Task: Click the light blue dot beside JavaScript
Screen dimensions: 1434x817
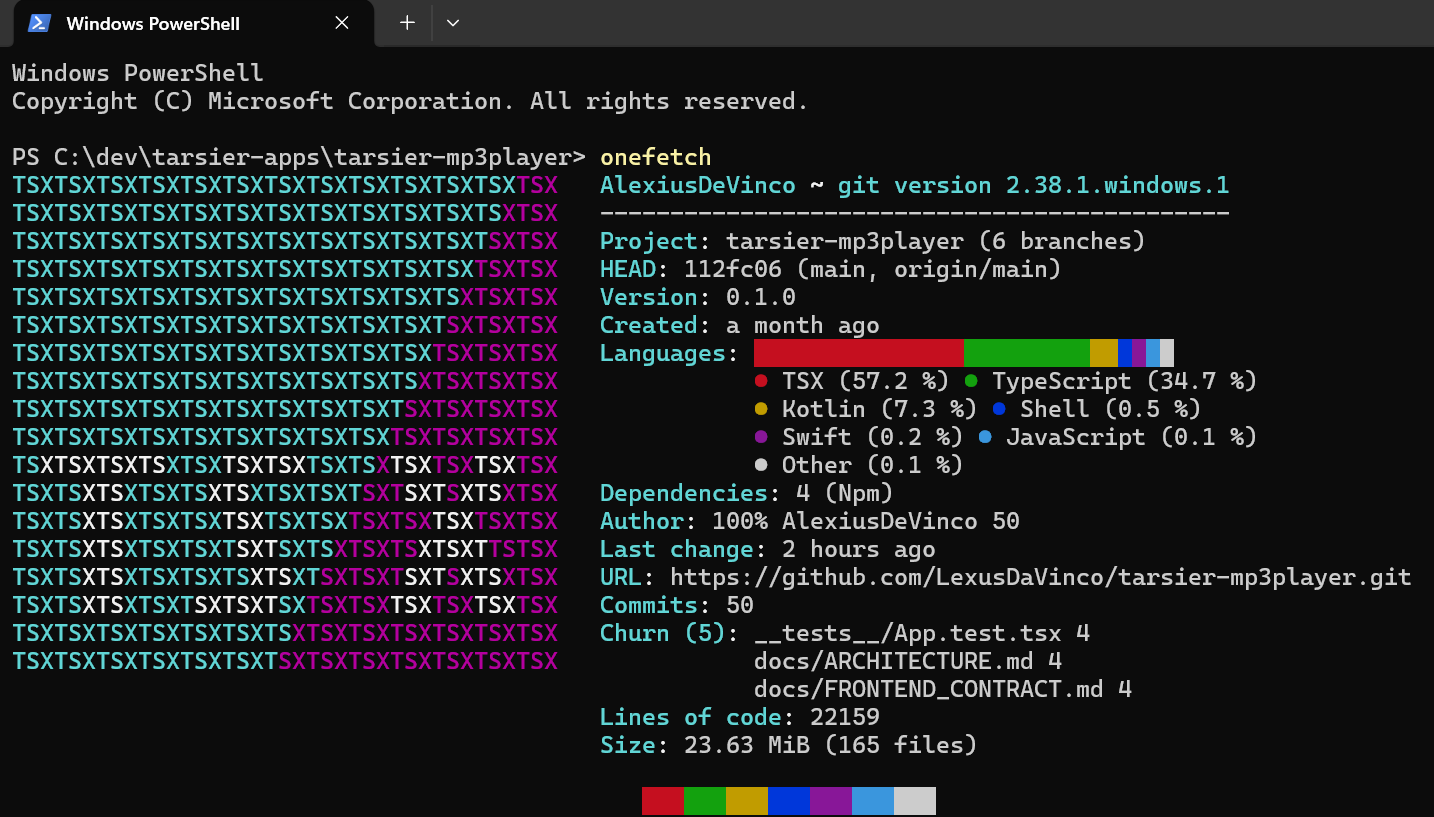Action: (985, 437)
